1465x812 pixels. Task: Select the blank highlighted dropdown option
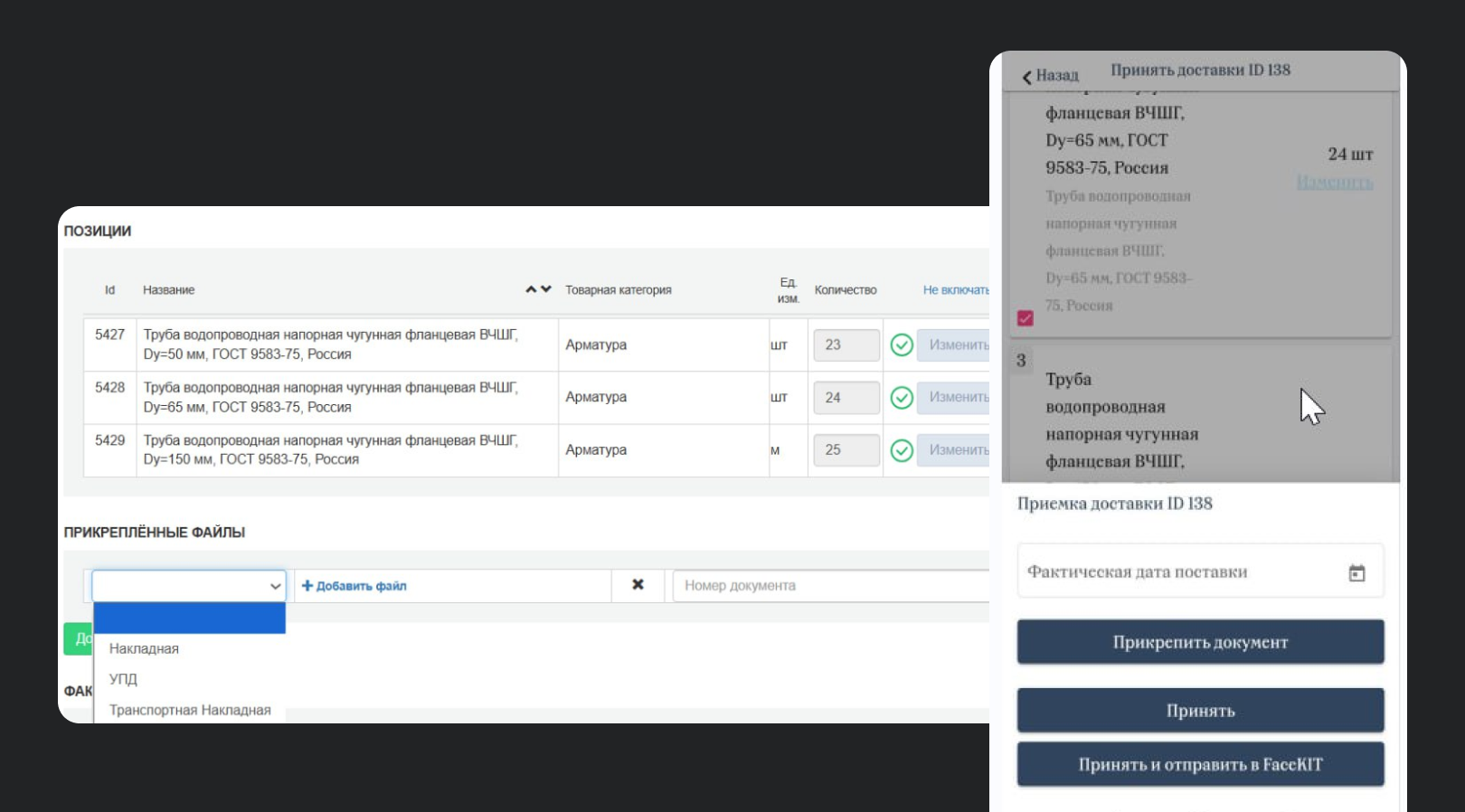coord(189,618)
